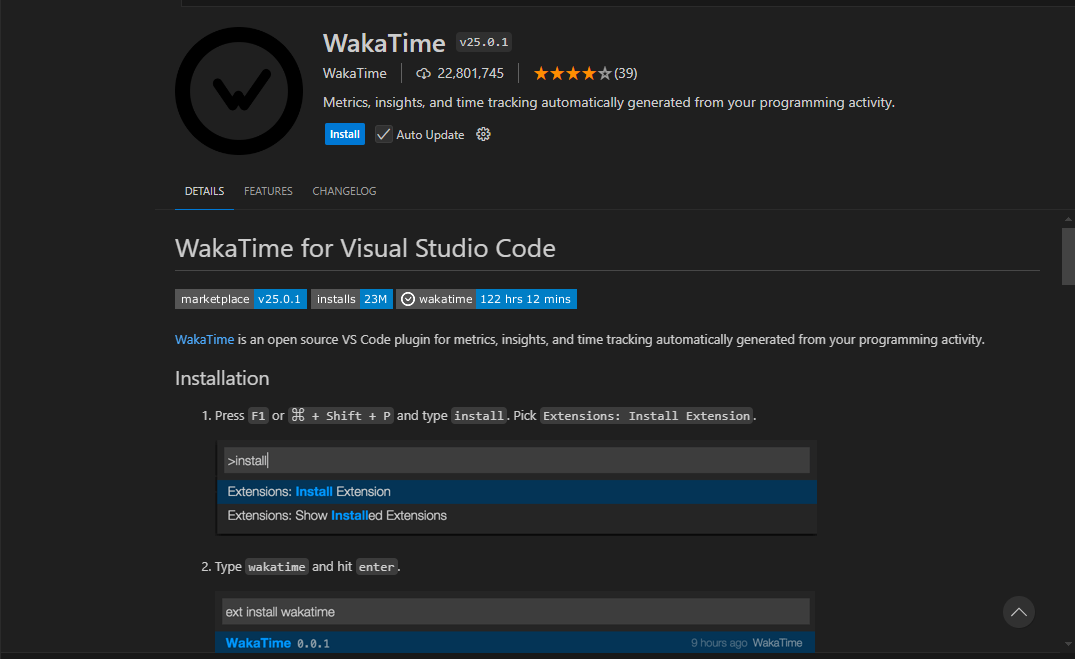
Task: Click 'Extensions: Install Extension' row in screenshot
Action: click(x=517, y=492)
